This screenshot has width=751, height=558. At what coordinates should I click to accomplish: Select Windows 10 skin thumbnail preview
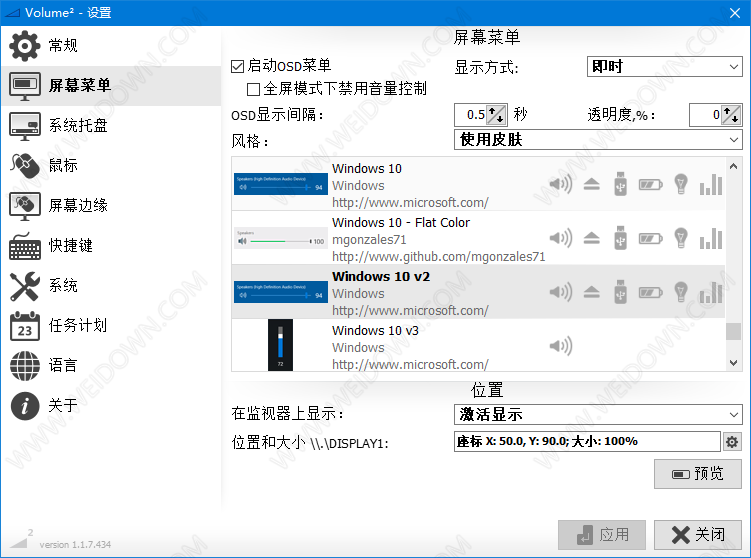[x=281, y=184]
